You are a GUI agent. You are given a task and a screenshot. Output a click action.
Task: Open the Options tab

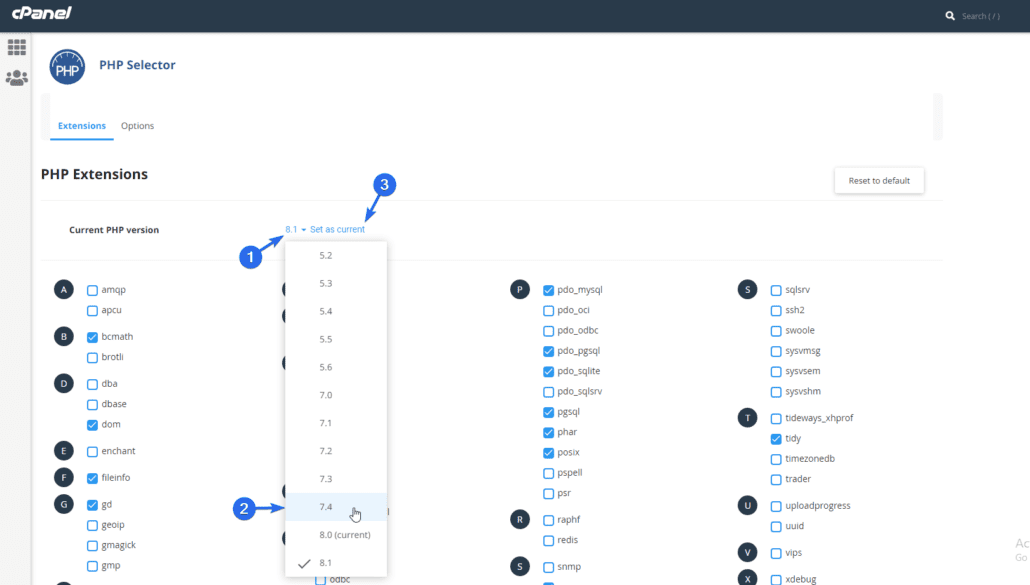[137, 125]
